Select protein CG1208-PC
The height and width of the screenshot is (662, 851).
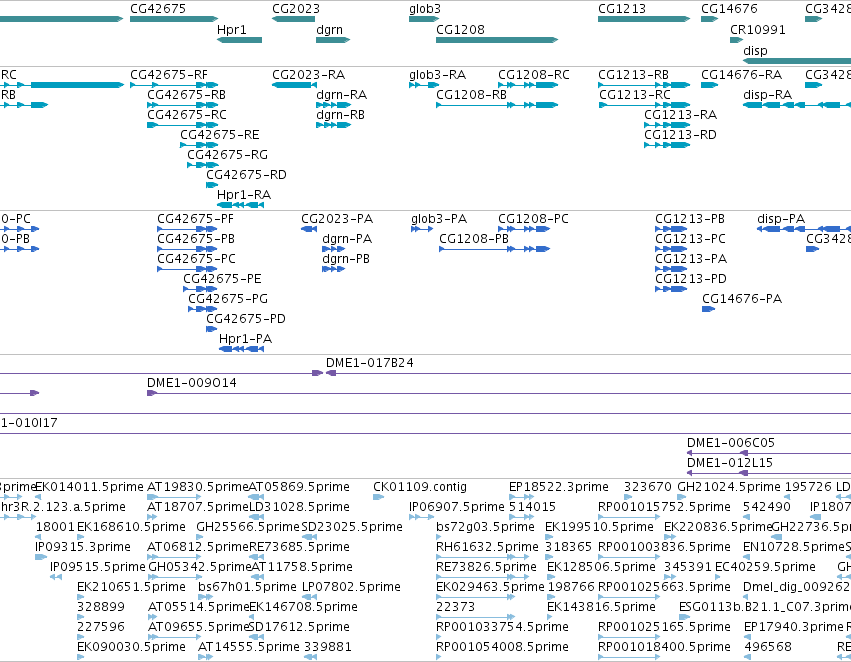click(x=533, y=219)
